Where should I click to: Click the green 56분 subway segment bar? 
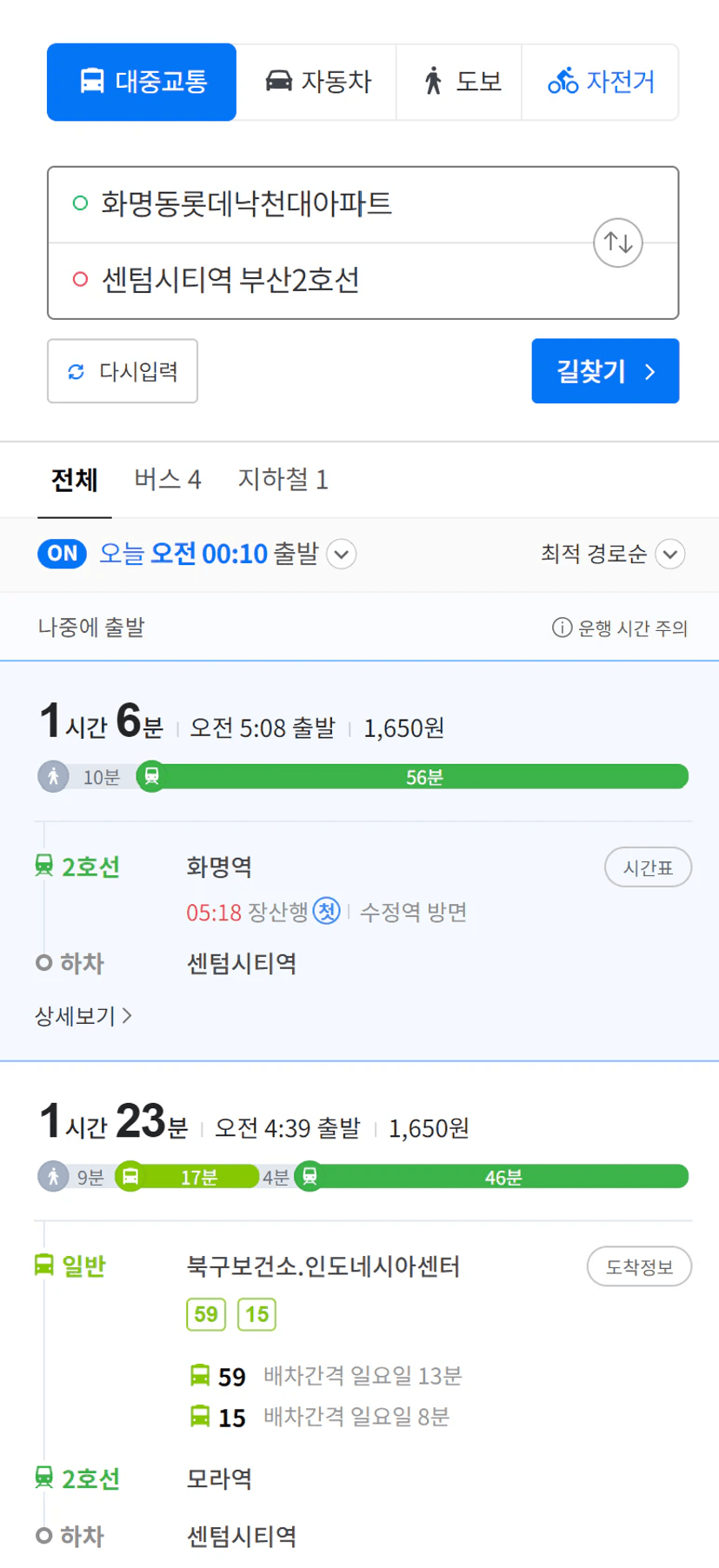(424, 776)
